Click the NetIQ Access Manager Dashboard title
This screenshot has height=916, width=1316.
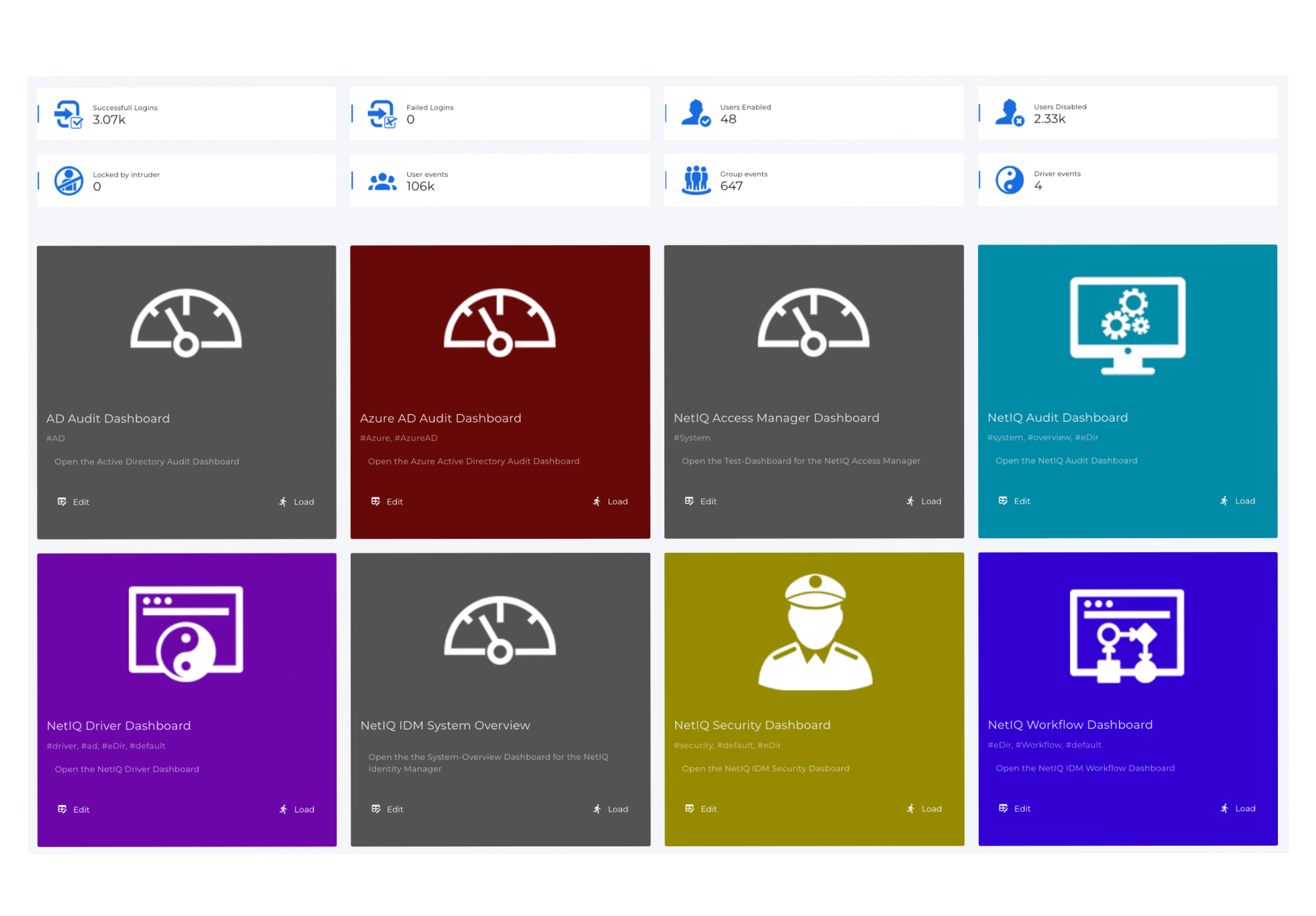(x=777, y=418)
